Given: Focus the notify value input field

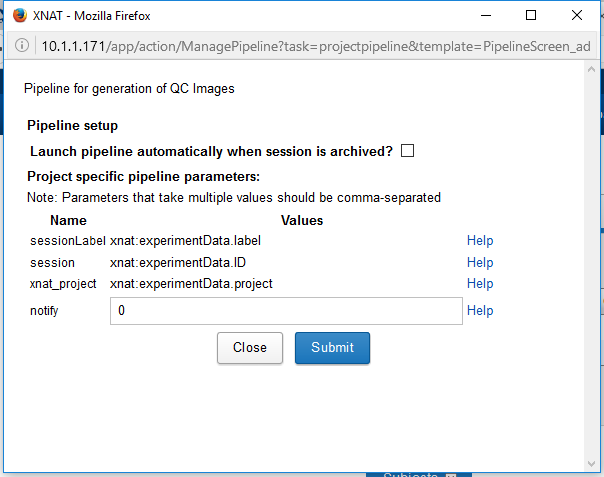Looking at the screenshot, I should coord(286,311).
